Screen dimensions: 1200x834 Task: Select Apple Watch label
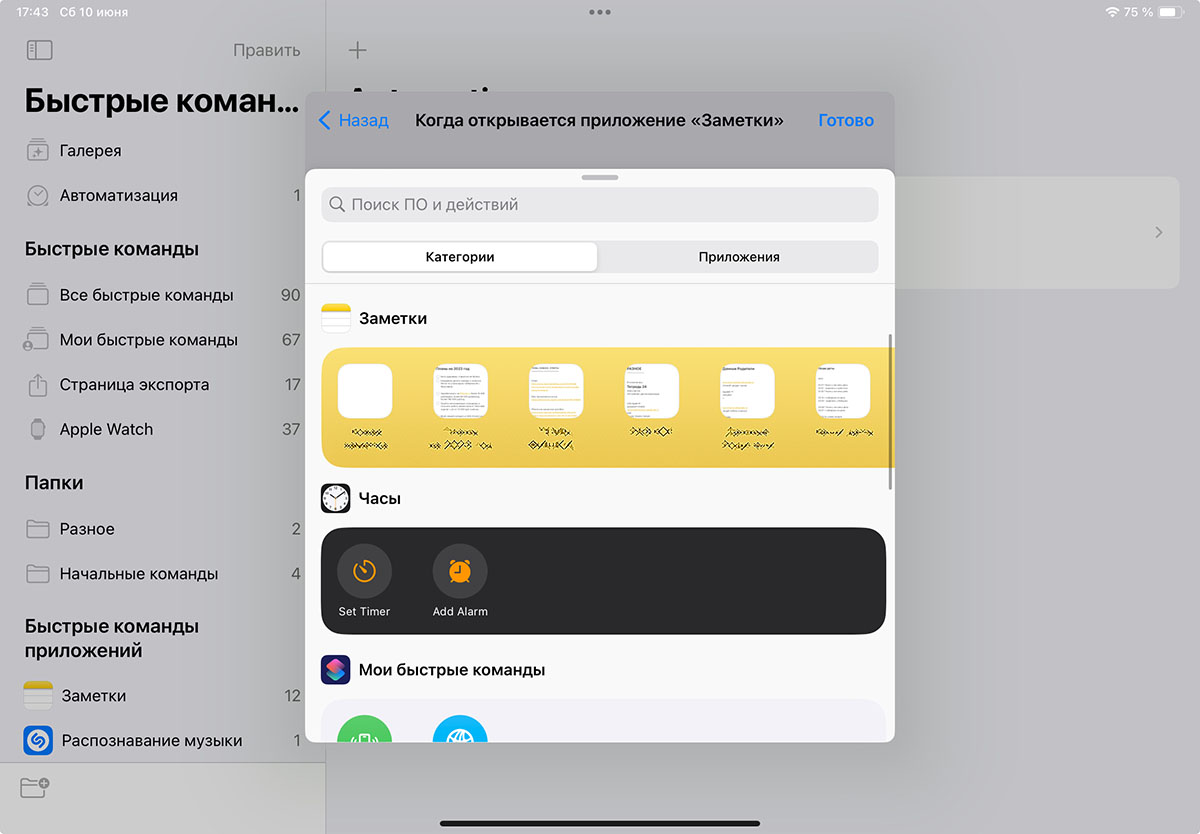pyautogui.click(x=106, y=429)
